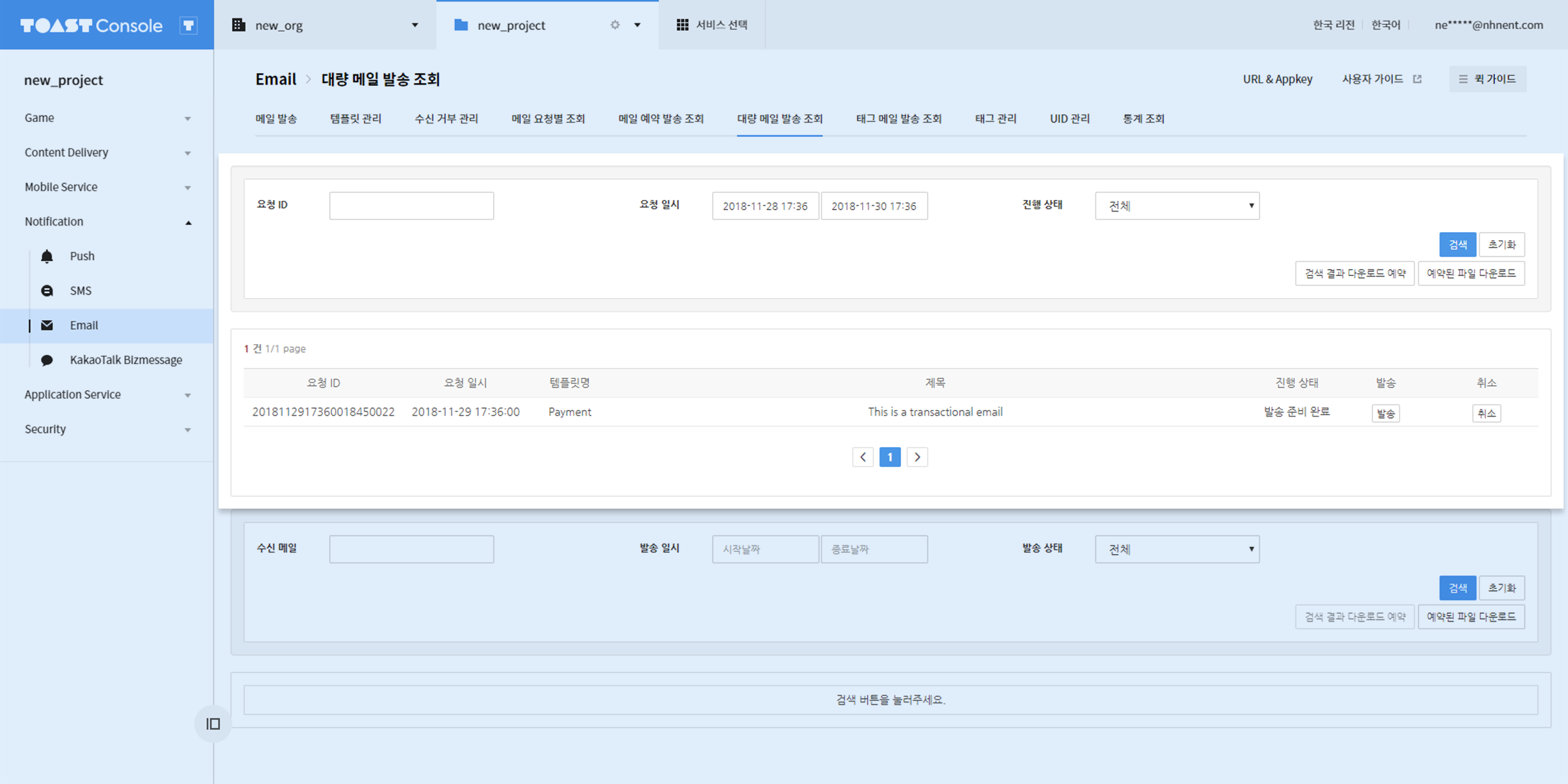The width and height of the screenshot is (1568, 784).
Task: Open the 진행 상태 dropdown
Action: [x=1177, y=206]
